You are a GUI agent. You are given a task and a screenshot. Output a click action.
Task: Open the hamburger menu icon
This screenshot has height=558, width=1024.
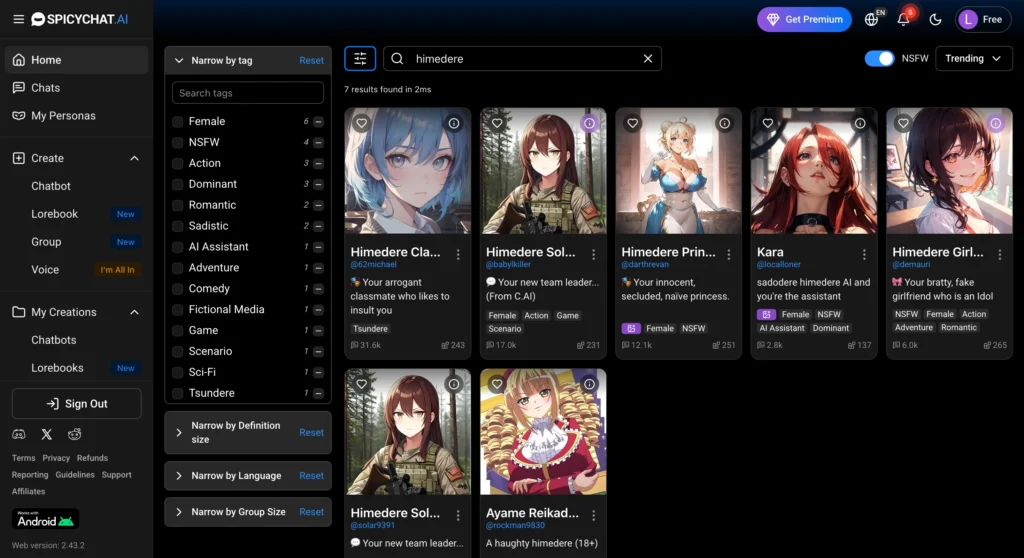(x=18, y=19)
